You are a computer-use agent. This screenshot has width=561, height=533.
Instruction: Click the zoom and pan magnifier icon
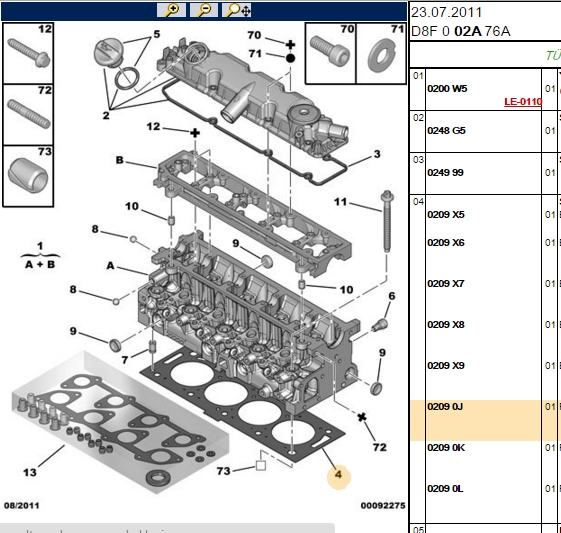pyautogui.click(x=237, y=10)
